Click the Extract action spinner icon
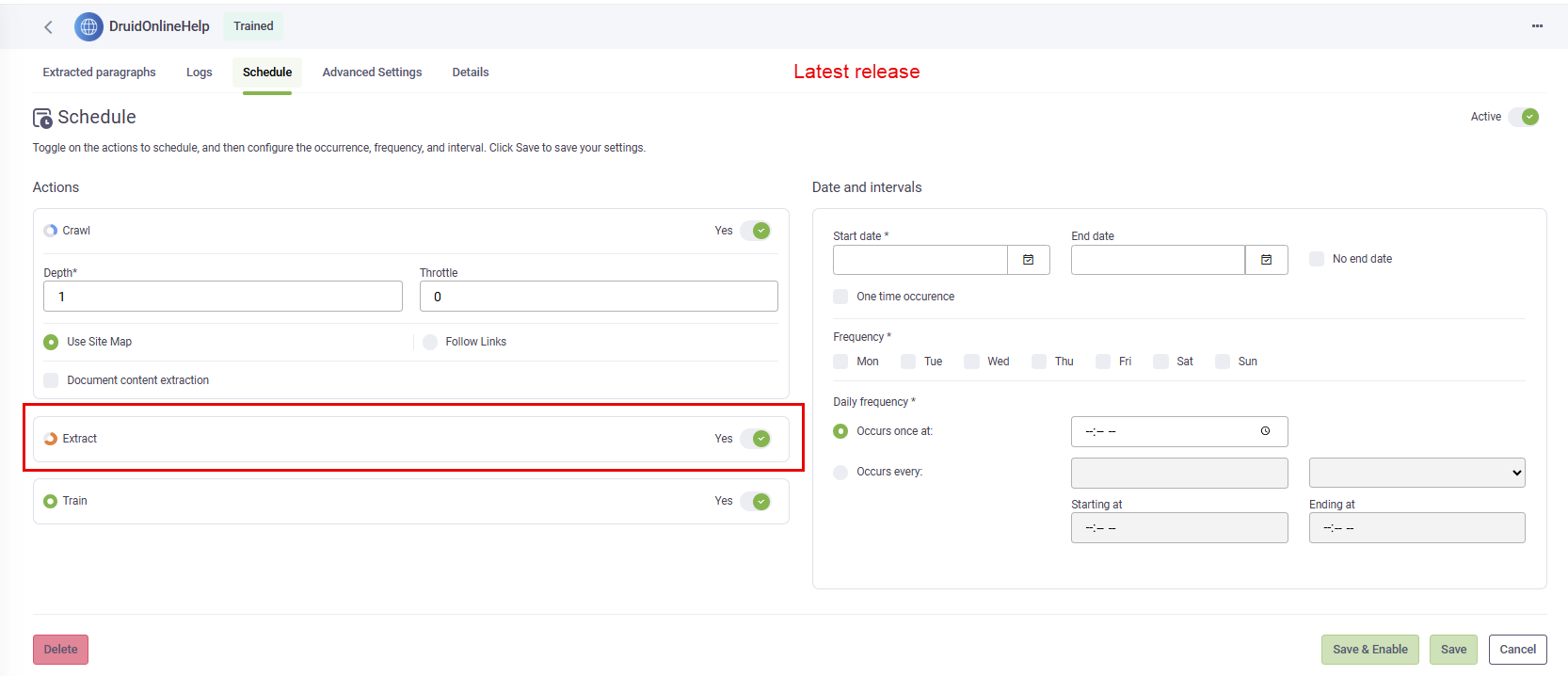1568x676 pixels. click(x=51, y=439)
